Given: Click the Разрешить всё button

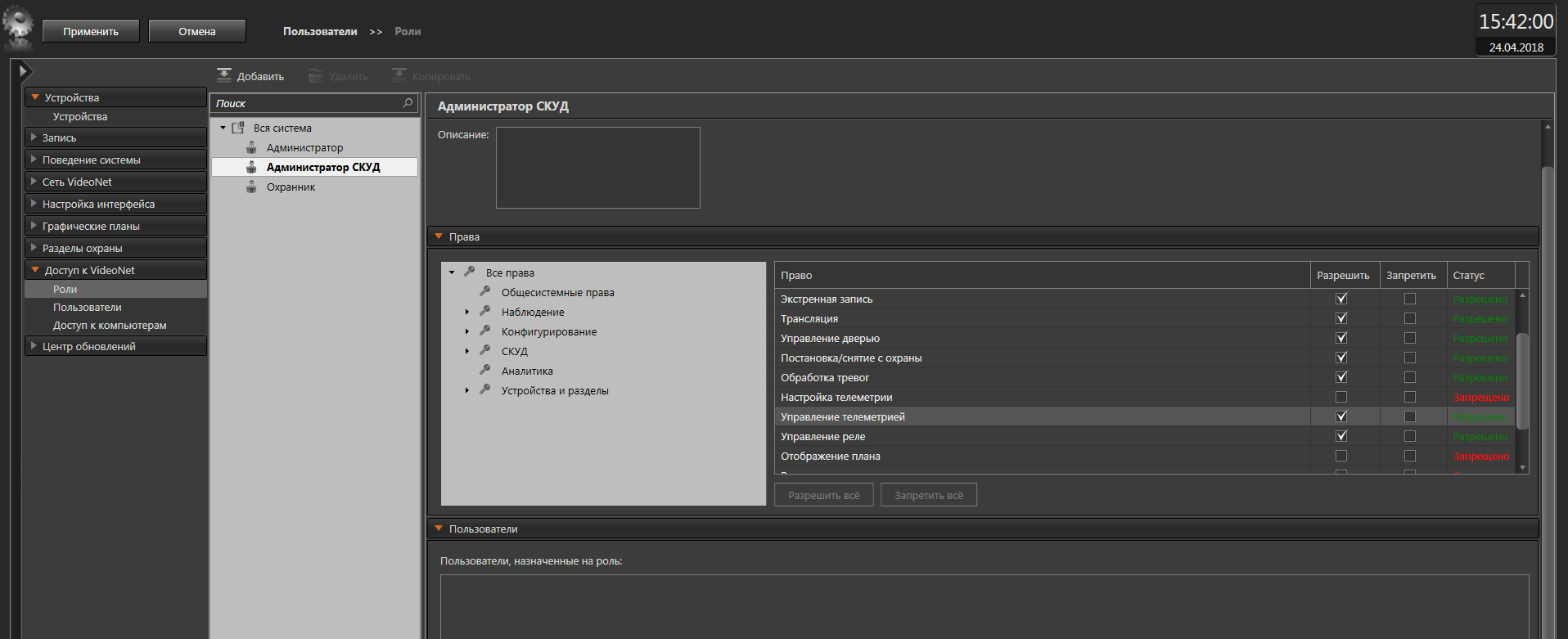Looking at the screenshot, I should click(x=824, y=495).
